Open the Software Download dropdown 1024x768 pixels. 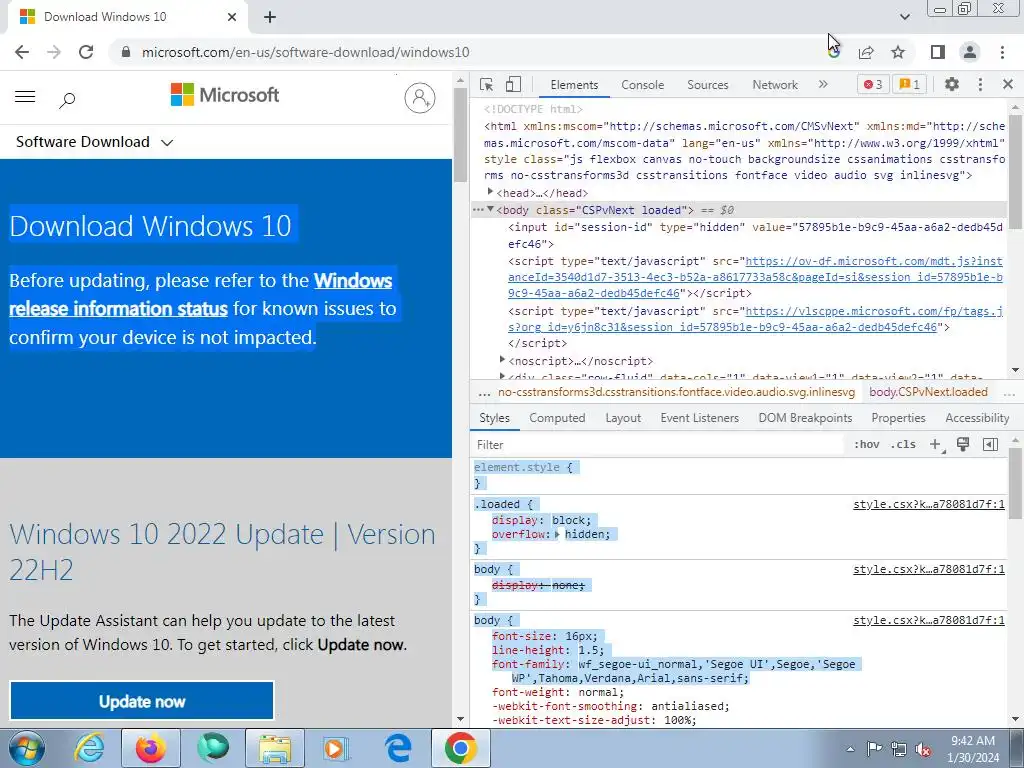pyautogui.click(x=95, y=142)
